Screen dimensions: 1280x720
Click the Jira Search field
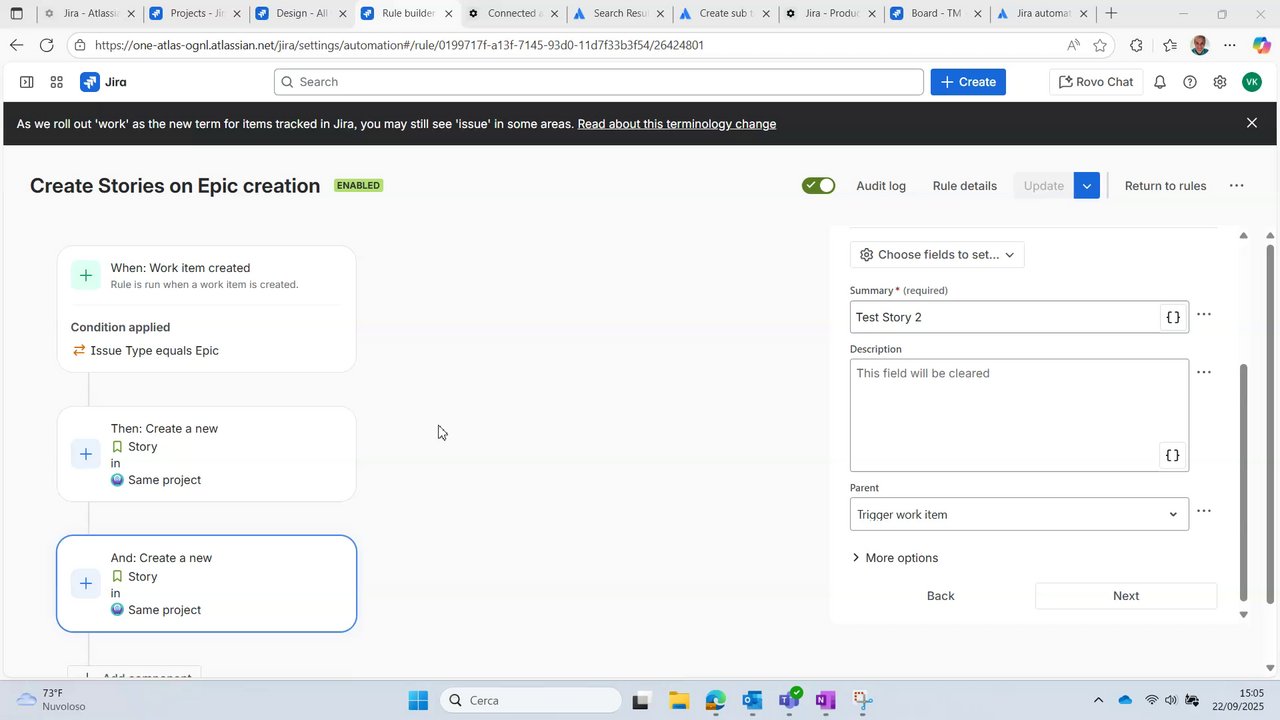coord(599,82)
